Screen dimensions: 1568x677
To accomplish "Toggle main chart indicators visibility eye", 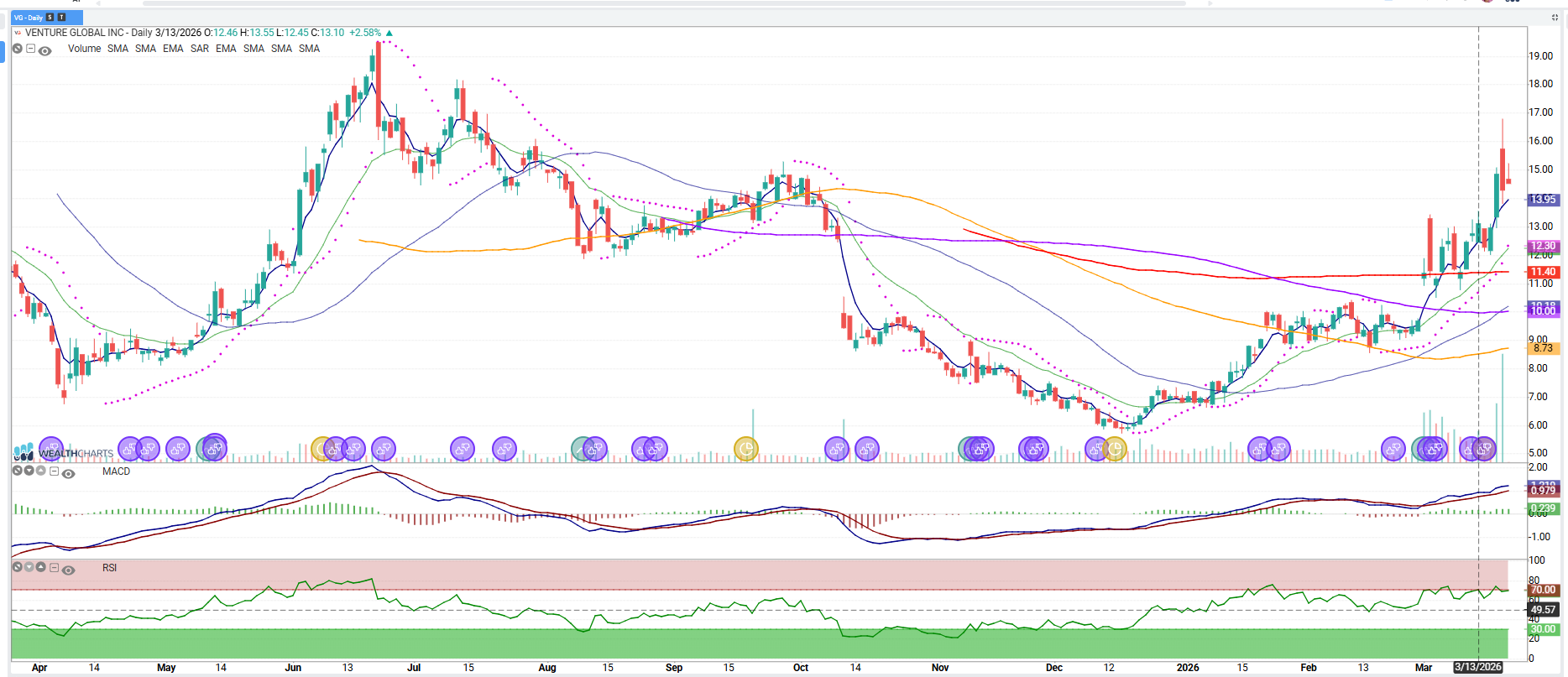I will [x=45, y=50].
